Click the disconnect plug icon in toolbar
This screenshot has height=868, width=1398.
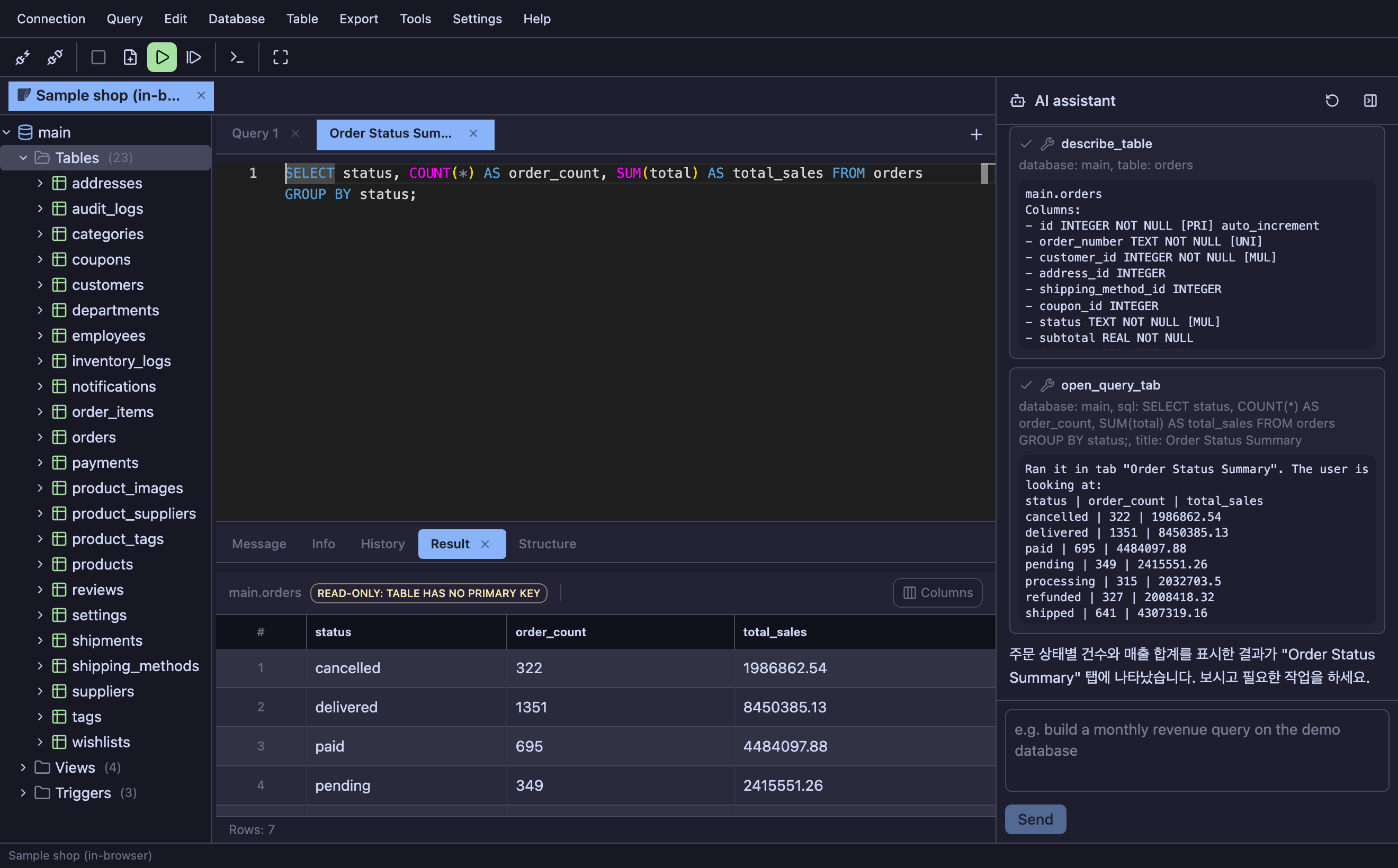click(x=55, y=57)
